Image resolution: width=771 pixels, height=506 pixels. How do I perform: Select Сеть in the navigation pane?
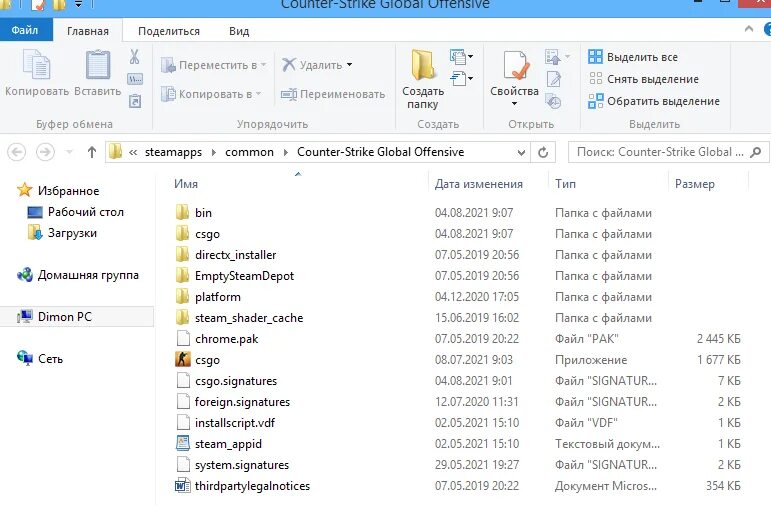(40, 358)
